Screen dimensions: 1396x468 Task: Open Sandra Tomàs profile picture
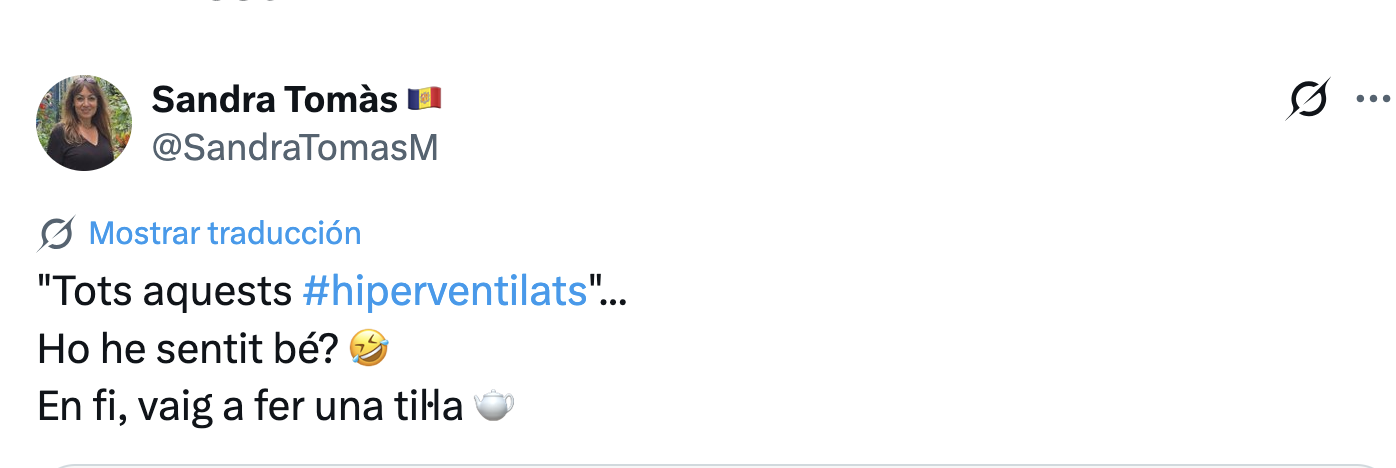point(84,123)
